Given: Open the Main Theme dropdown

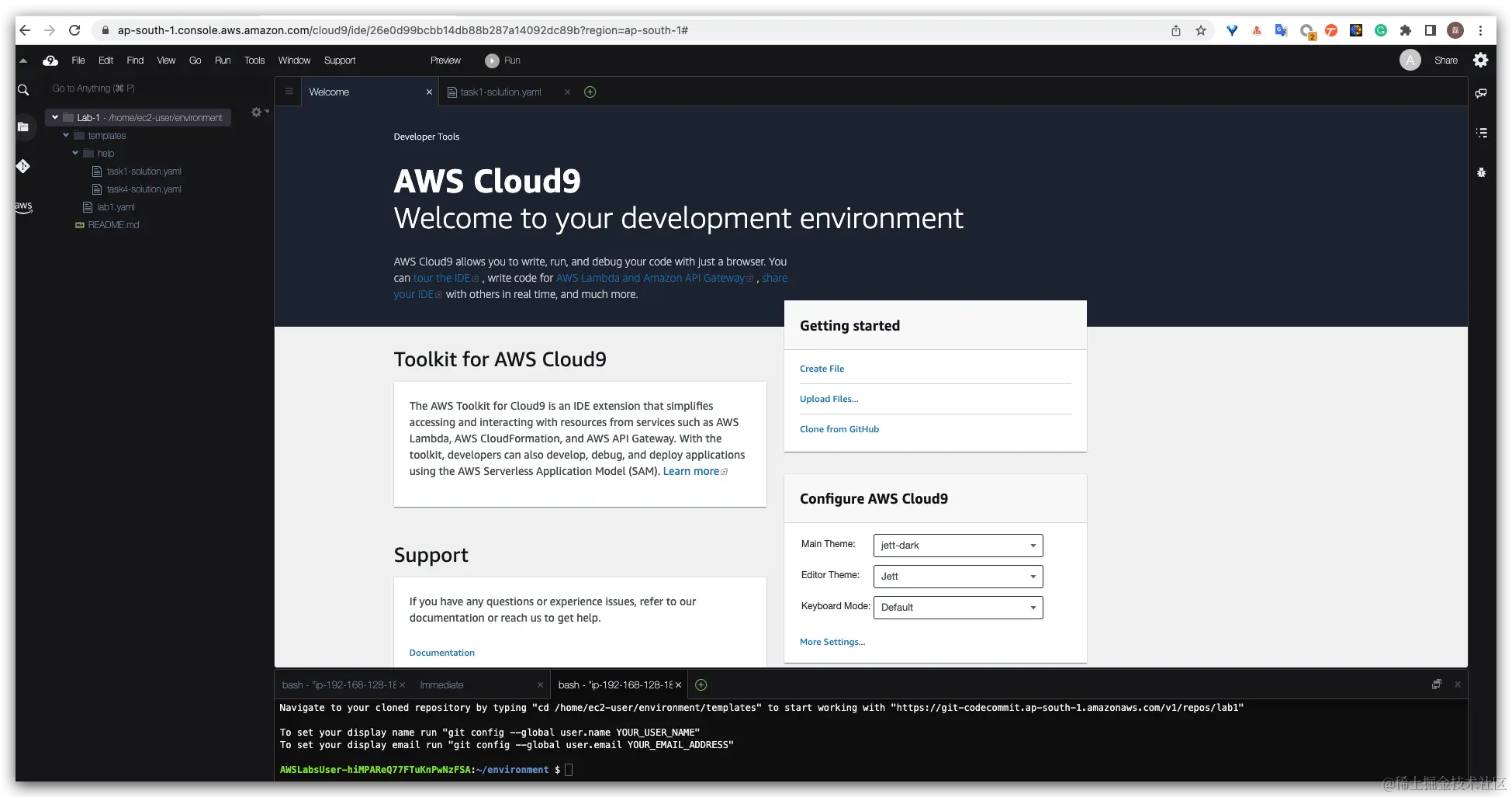Looking at the screenshot, I should point(958,546).
